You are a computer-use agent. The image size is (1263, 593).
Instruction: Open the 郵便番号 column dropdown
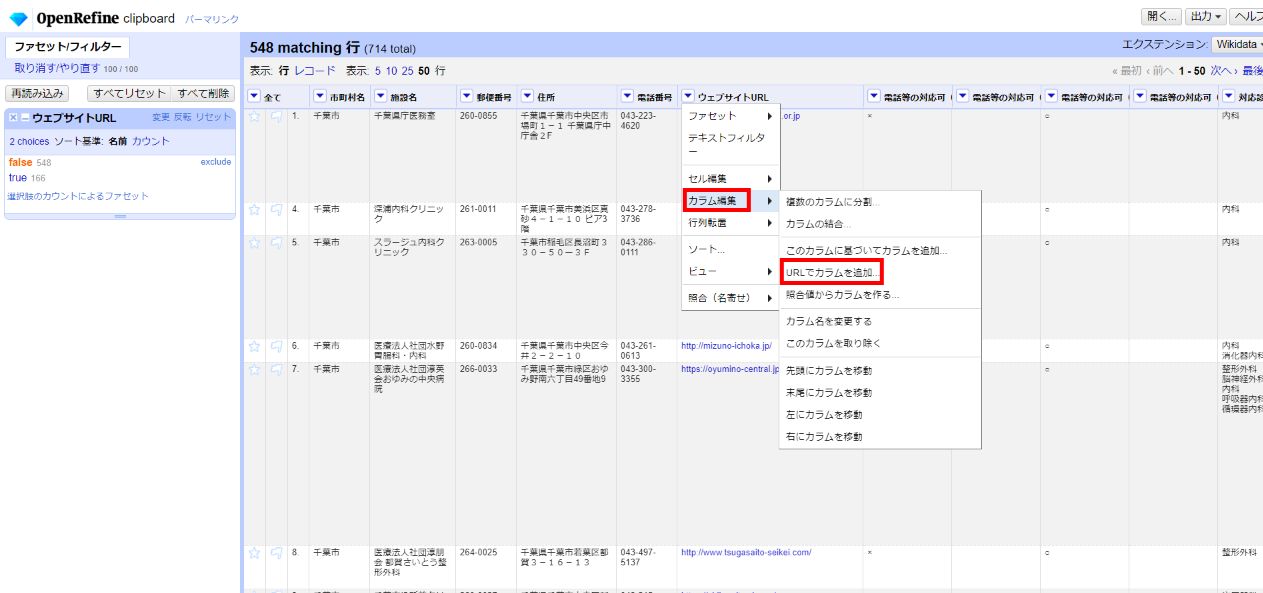pyautogui.click(x=467, y=96)
